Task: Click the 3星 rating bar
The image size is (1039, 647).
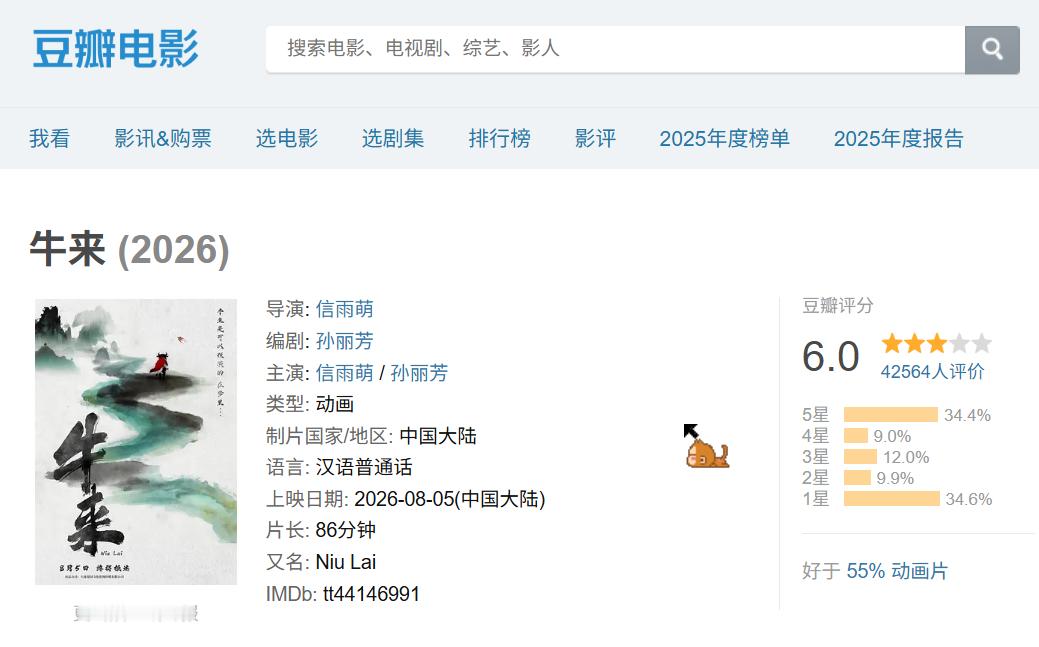Action: point(860,457)
